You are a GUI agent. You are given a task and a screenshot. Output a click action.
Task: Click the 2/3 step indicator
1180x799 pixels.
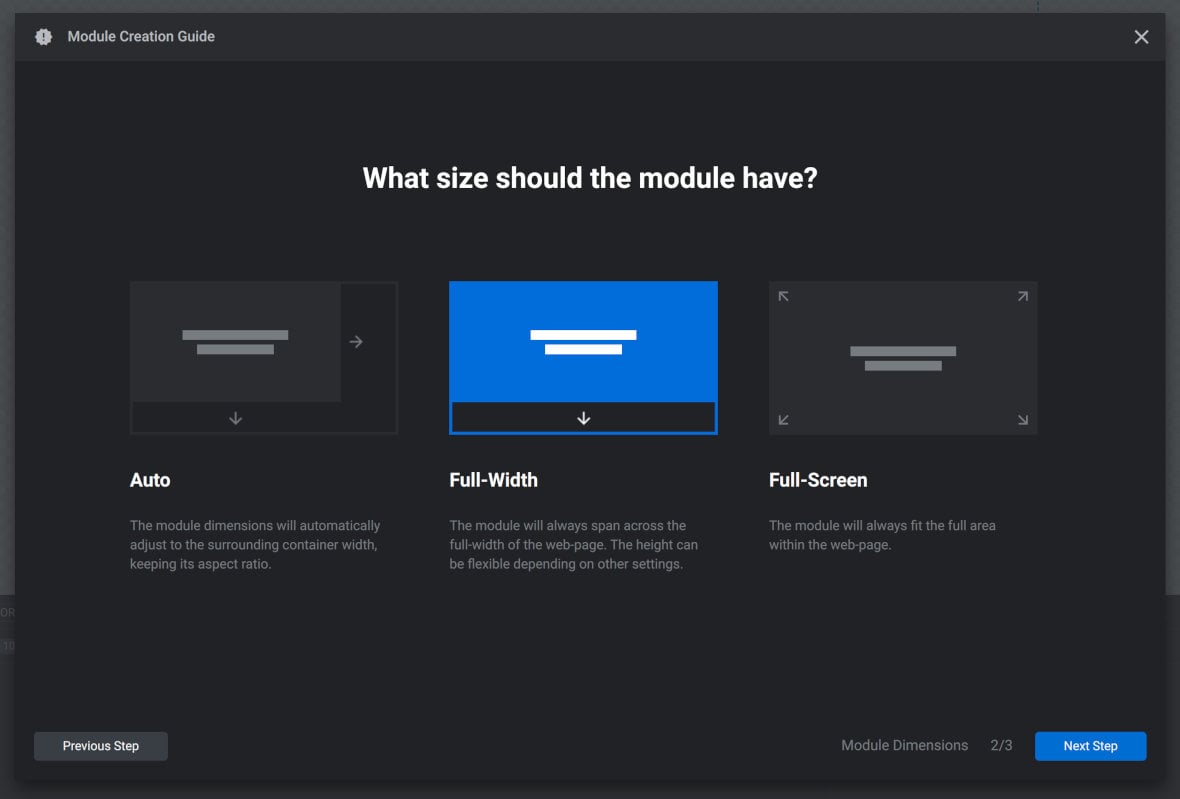click(x=1002, y=745)
